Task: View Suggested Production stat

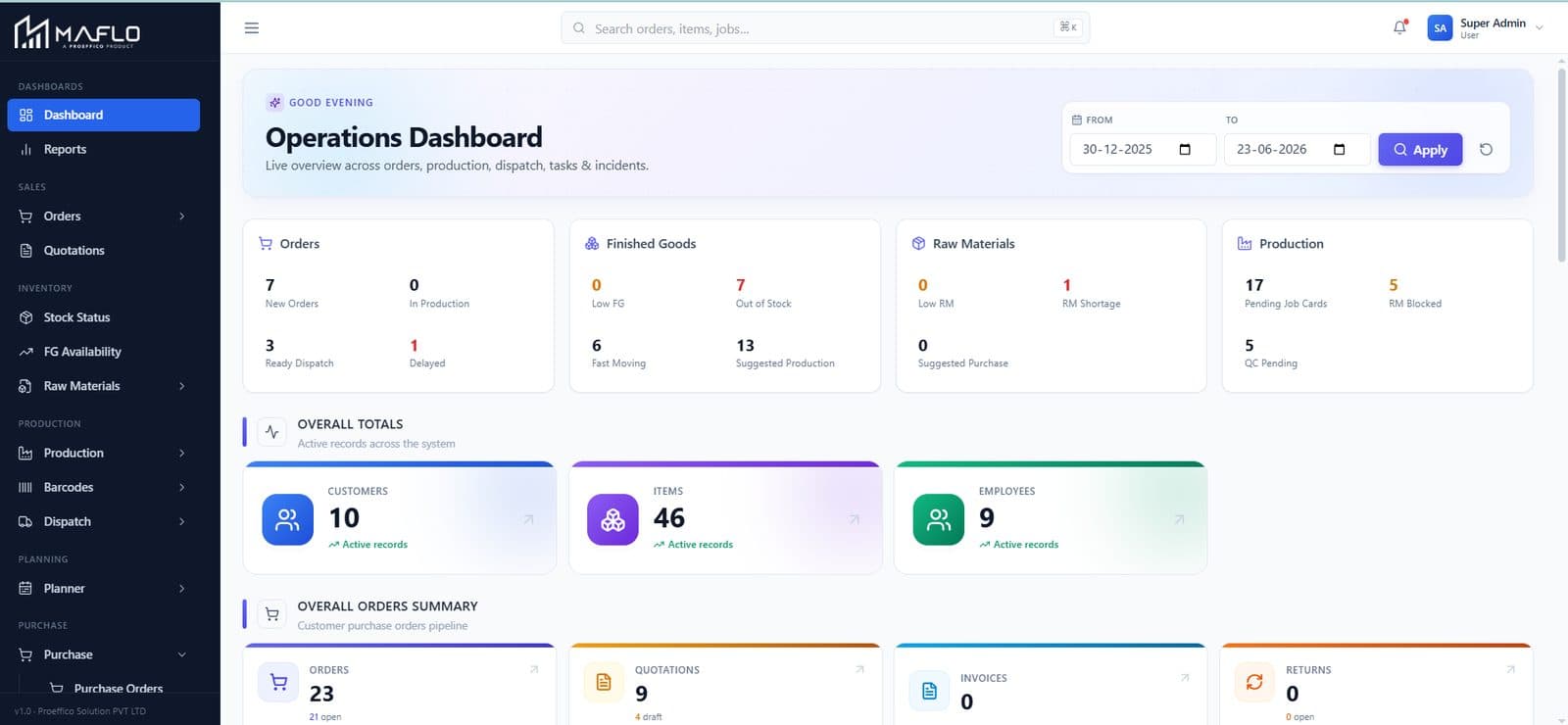Action: 785,354
